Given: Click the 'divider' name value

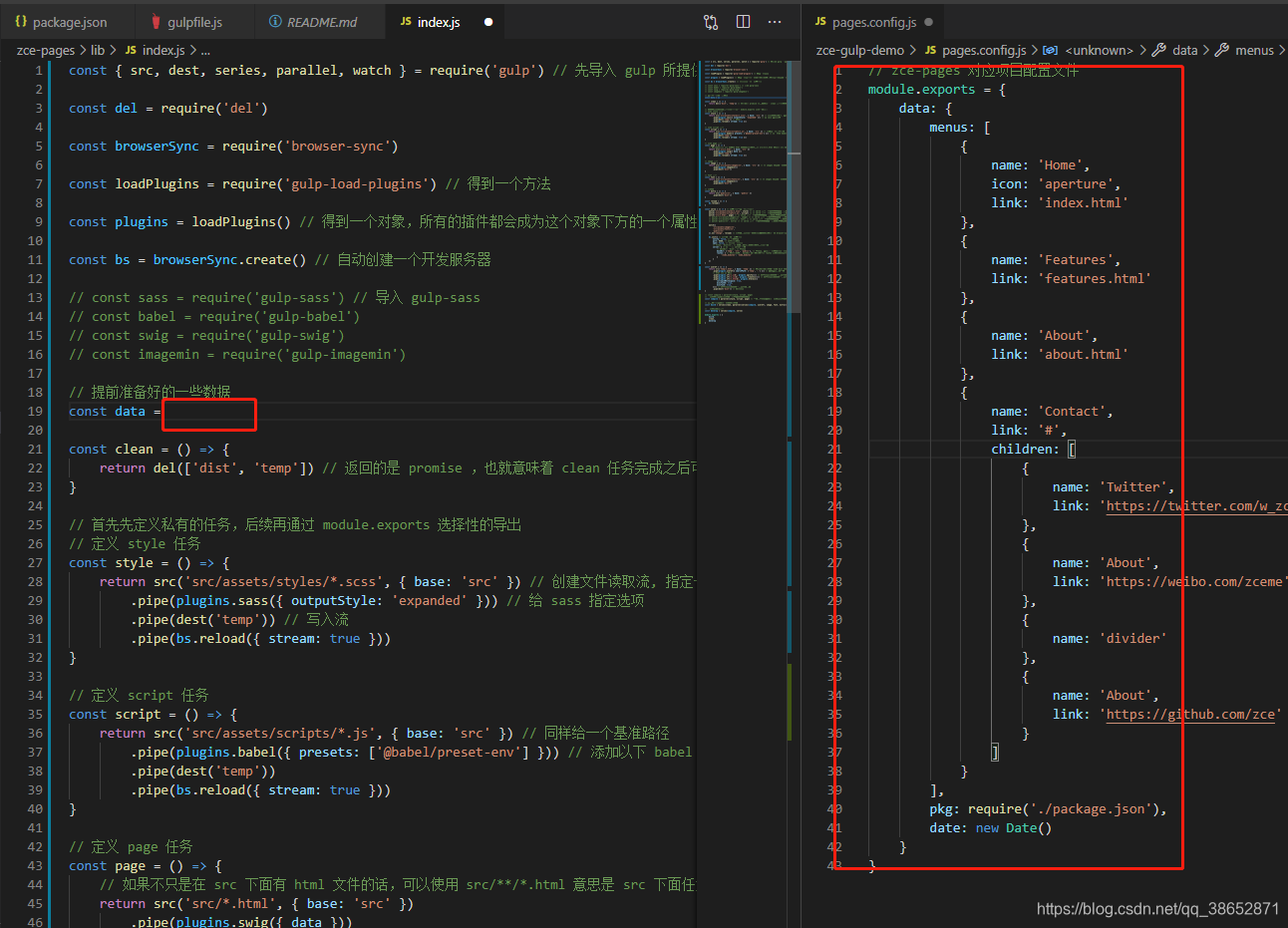Looking at the screenshot, I should point(1132,638).
